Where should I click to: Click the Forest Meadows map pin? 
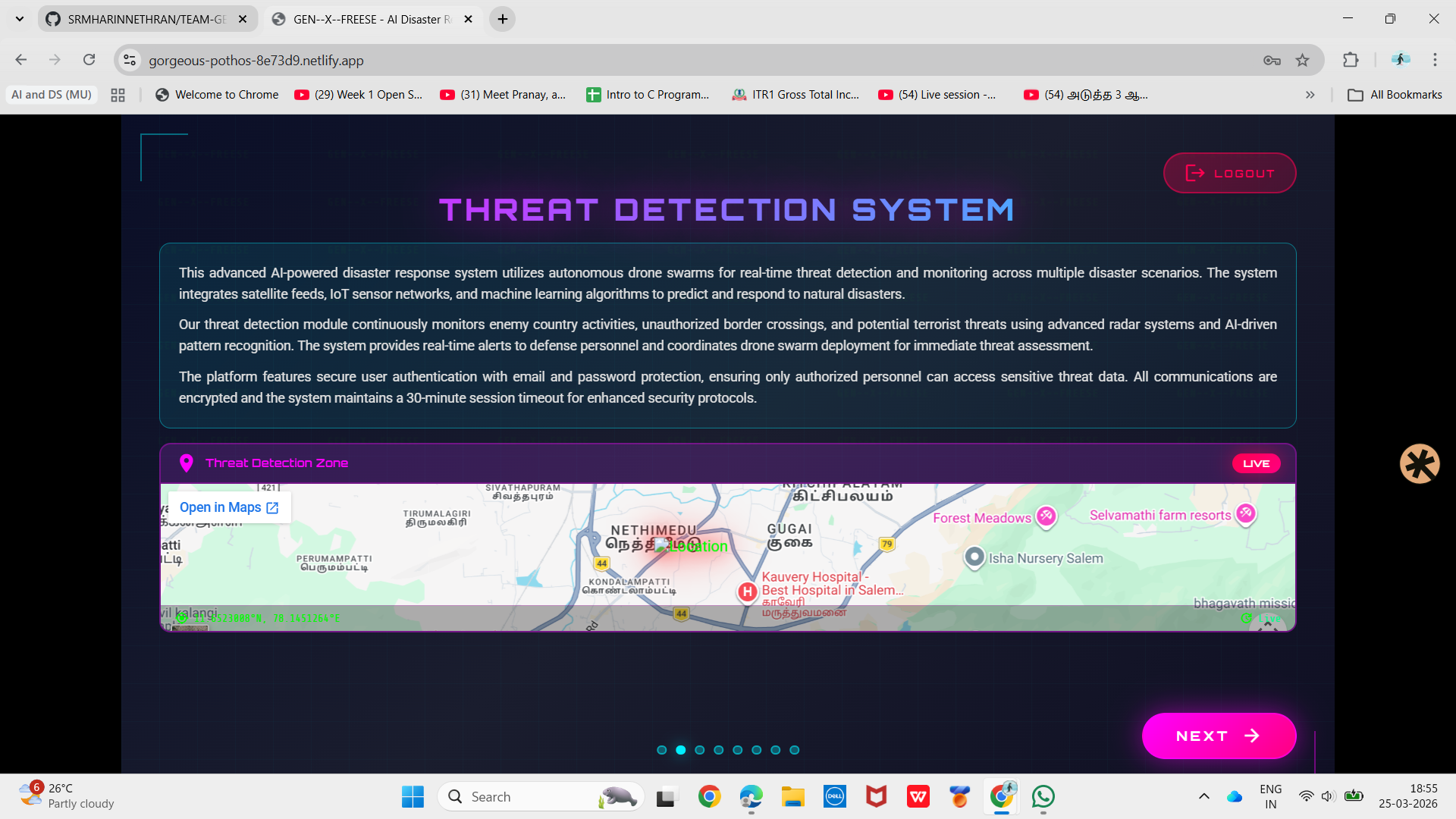1046,516
